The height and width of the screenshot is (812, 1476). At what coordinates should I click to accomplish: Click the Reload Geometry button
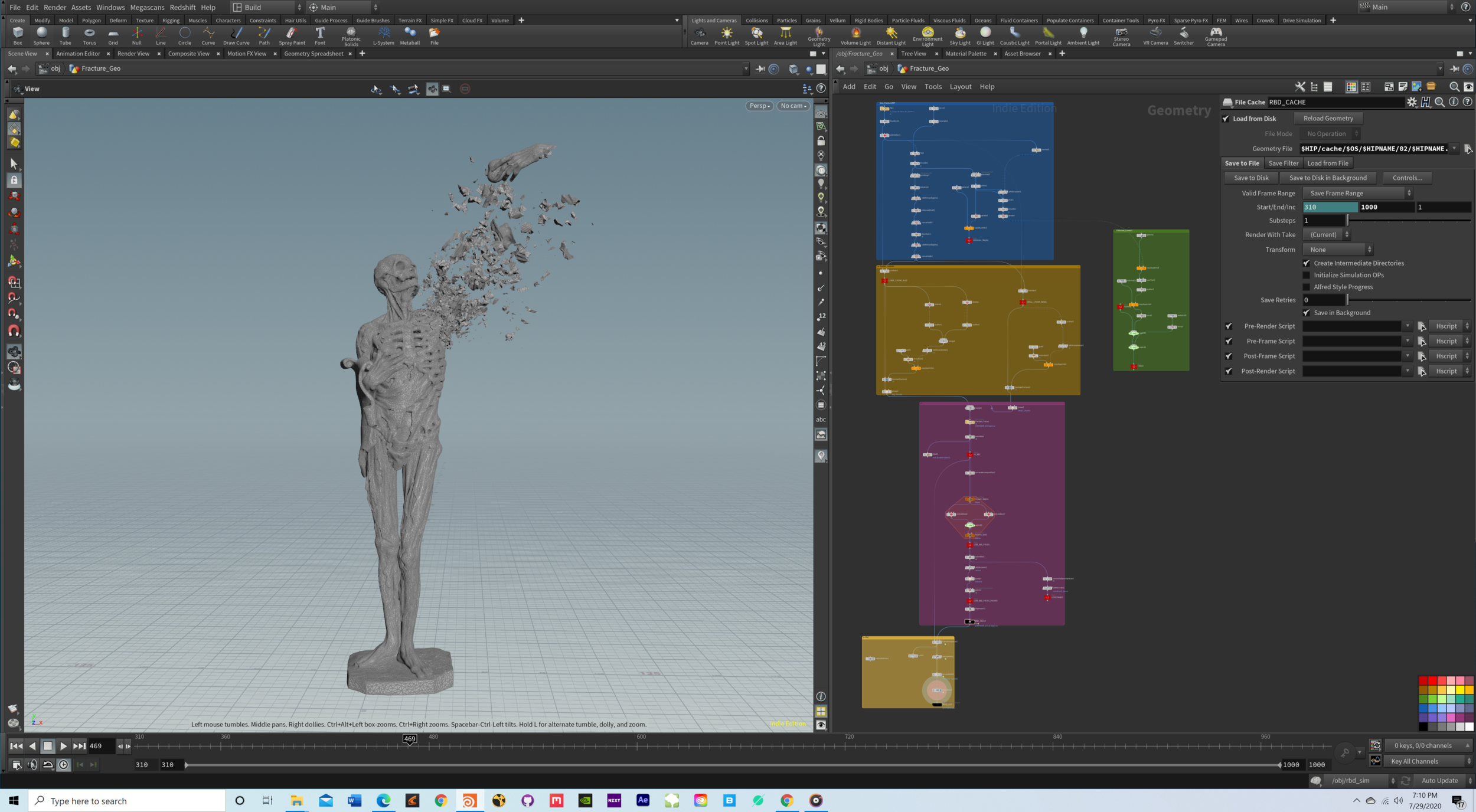pos(1328,119)
